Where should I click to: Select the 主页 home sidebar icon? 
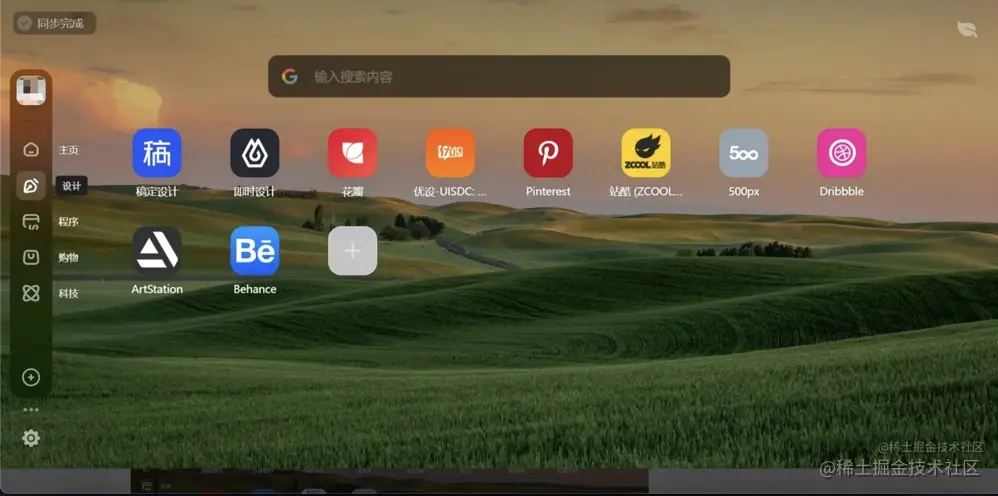[x=31, y=150]
